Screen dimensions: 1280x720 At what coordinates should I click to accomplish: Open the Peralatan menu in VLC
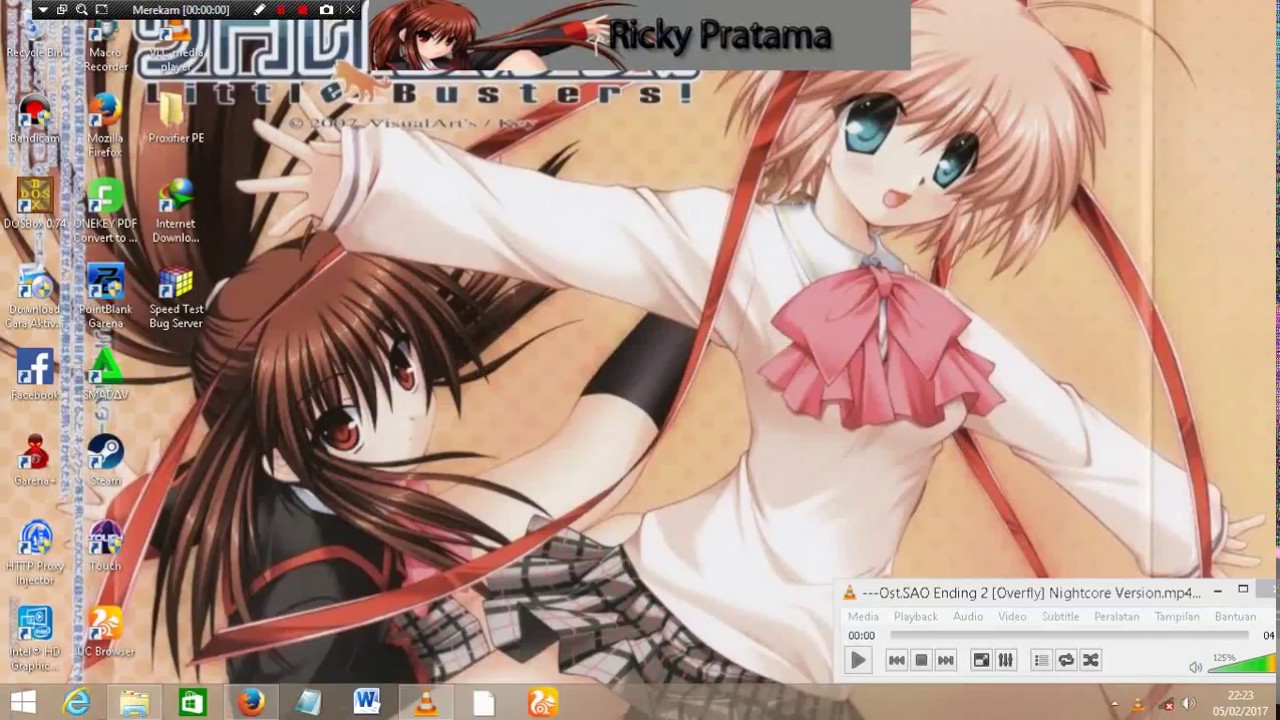click(1116, 616)
